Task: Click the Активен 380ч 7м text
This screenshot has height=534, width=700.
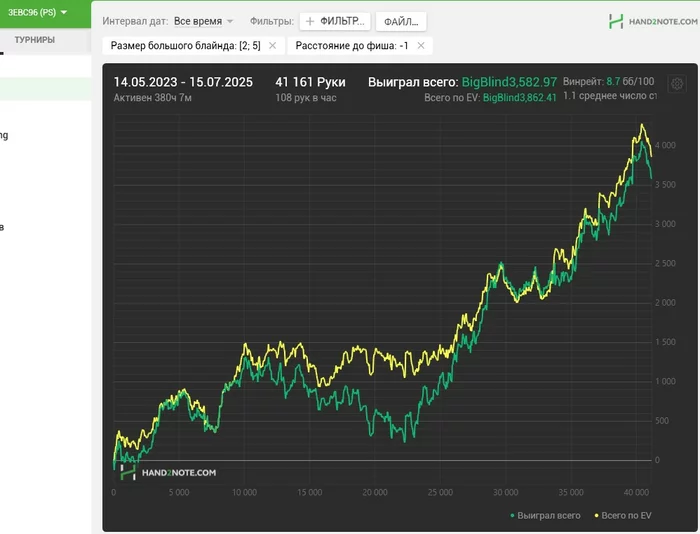Action: pyautogui.click(x=153, y=98)
